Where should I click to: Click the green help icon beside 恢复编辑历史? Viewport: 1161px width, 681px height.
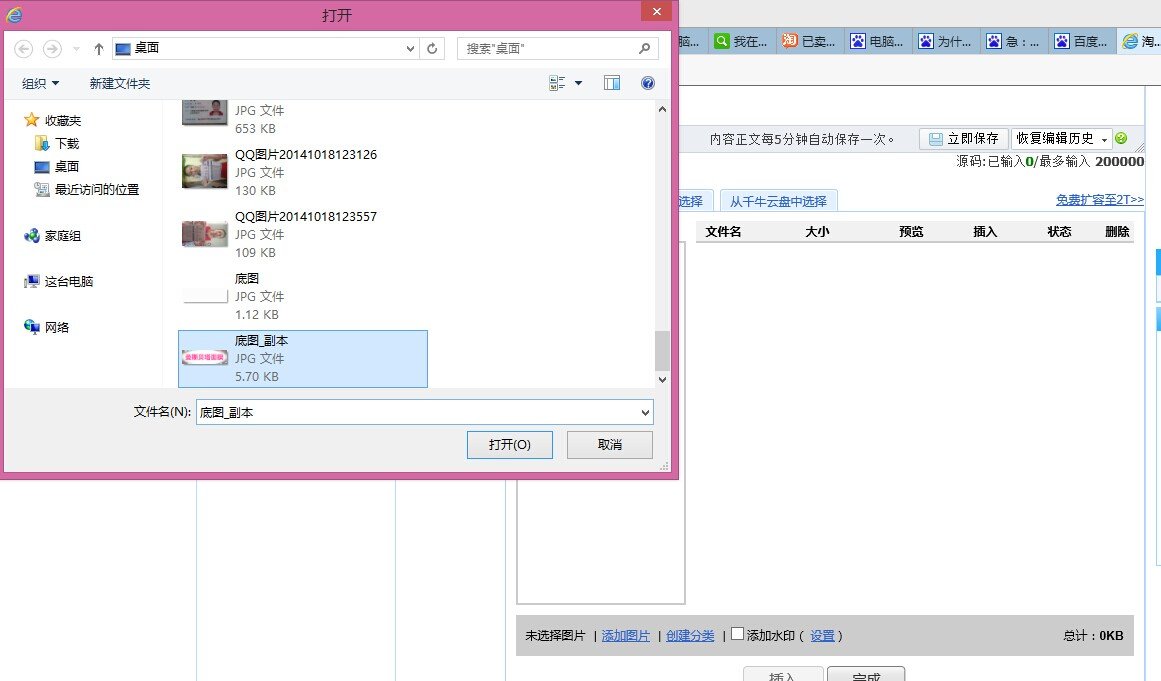point(1121,139)
